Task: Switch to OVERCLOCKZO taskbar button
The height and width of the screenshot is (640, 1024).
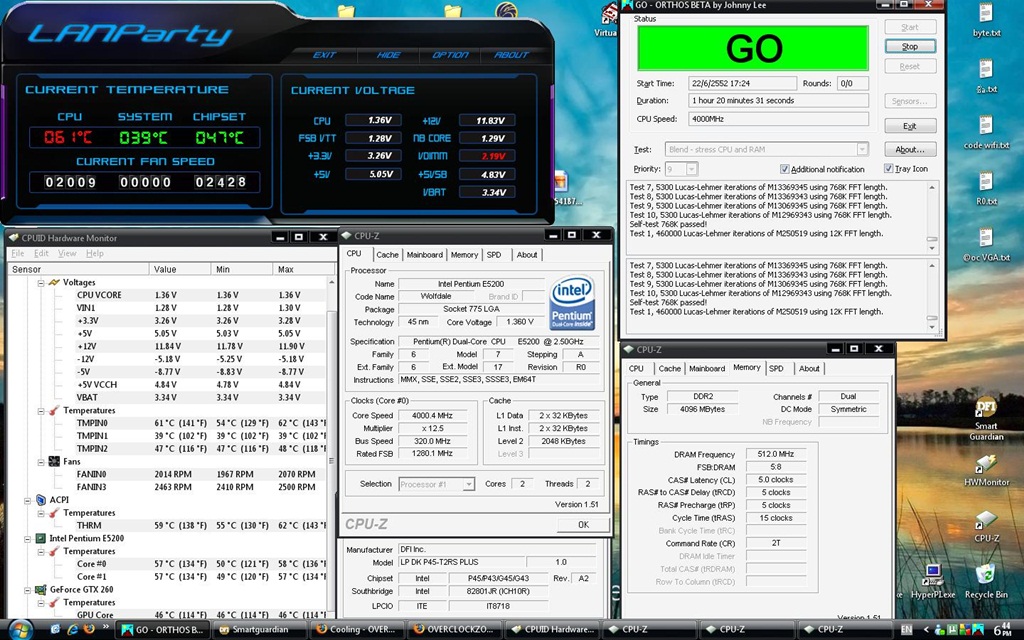Action: (x=455, y=630)
